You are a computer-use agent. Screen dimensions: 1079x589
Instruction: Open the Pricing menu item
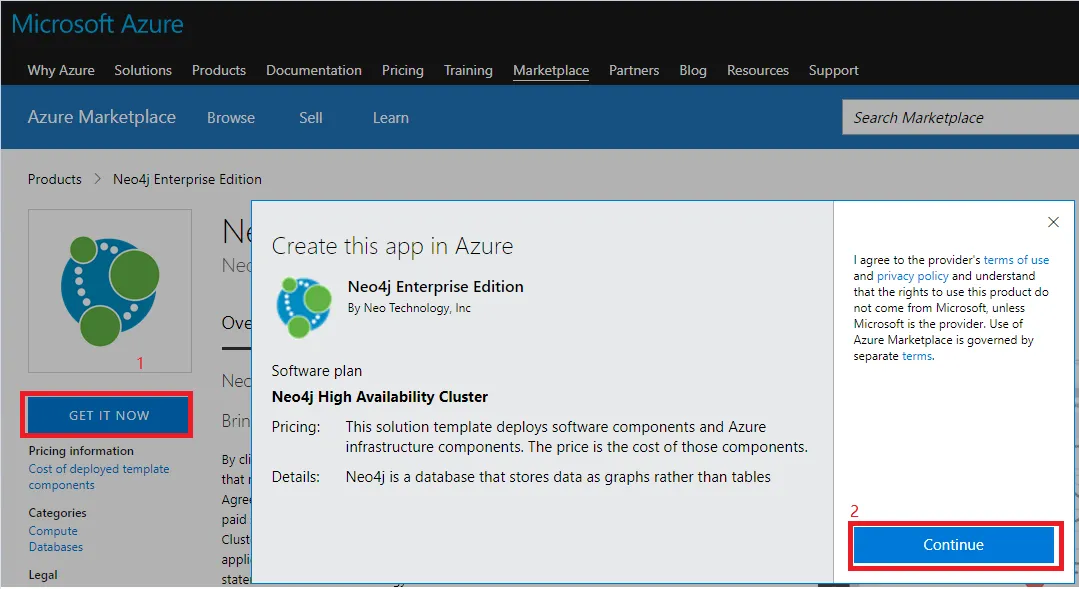(403, 70)
